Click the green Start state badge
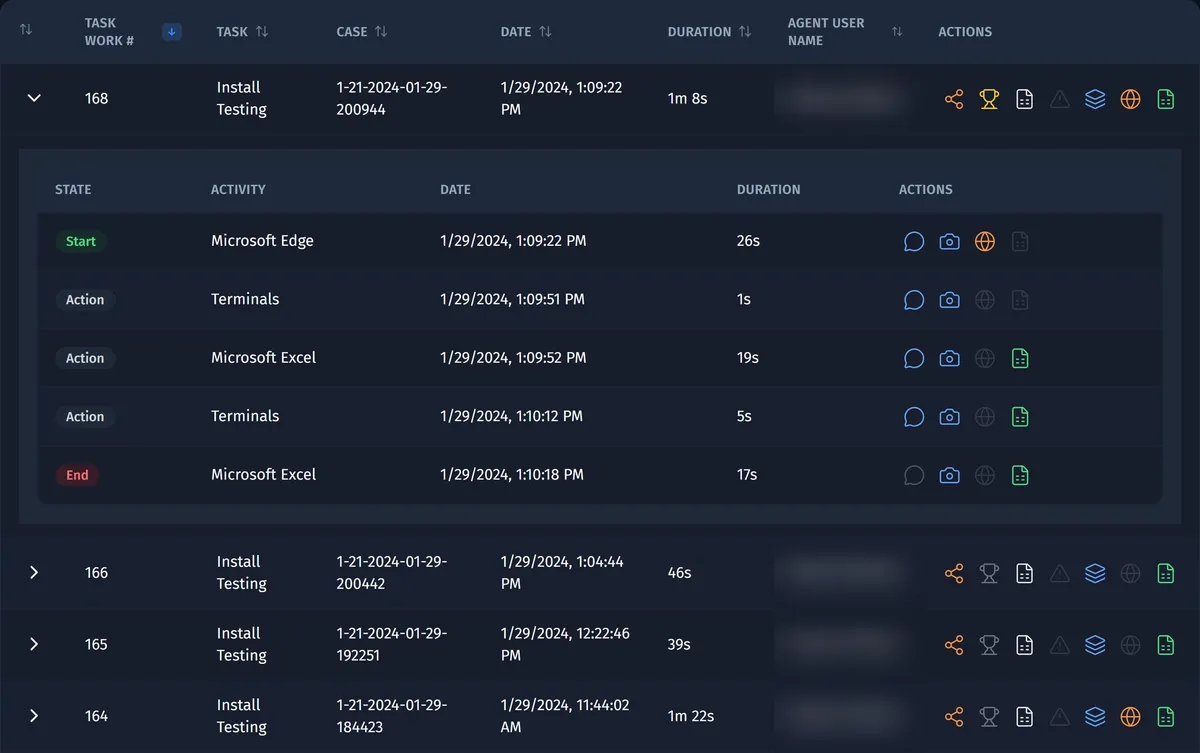The image size is (1200, 753). click(81, 241)
